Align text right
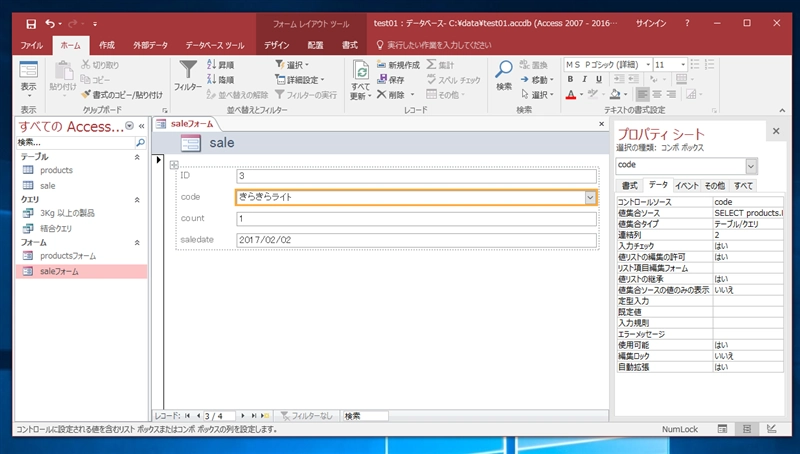 click(671, 94)
